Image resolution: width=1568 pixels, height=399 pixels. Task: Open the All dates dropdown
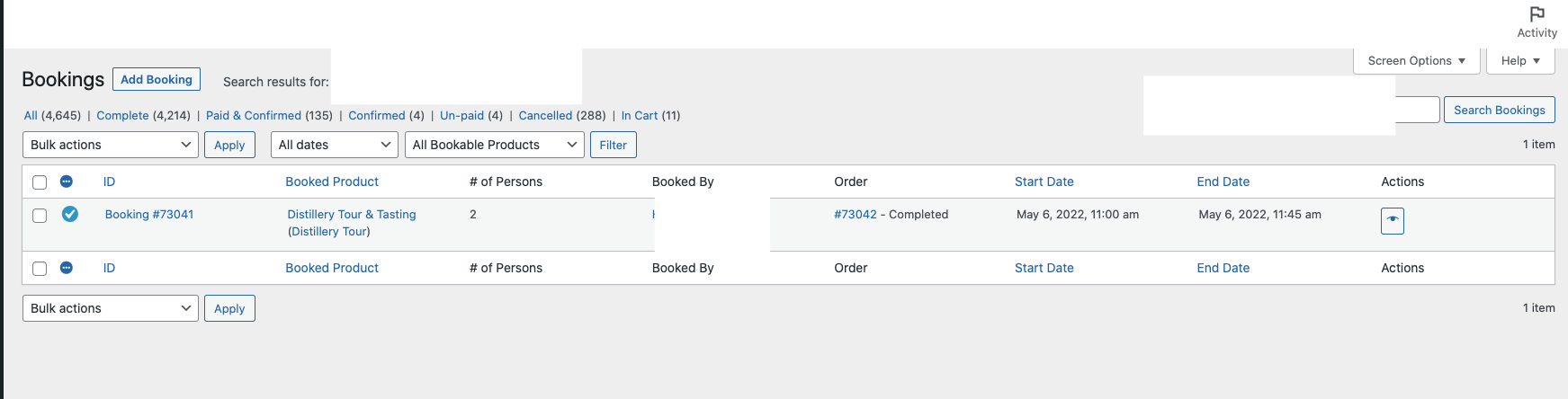(x=335, y=145)
